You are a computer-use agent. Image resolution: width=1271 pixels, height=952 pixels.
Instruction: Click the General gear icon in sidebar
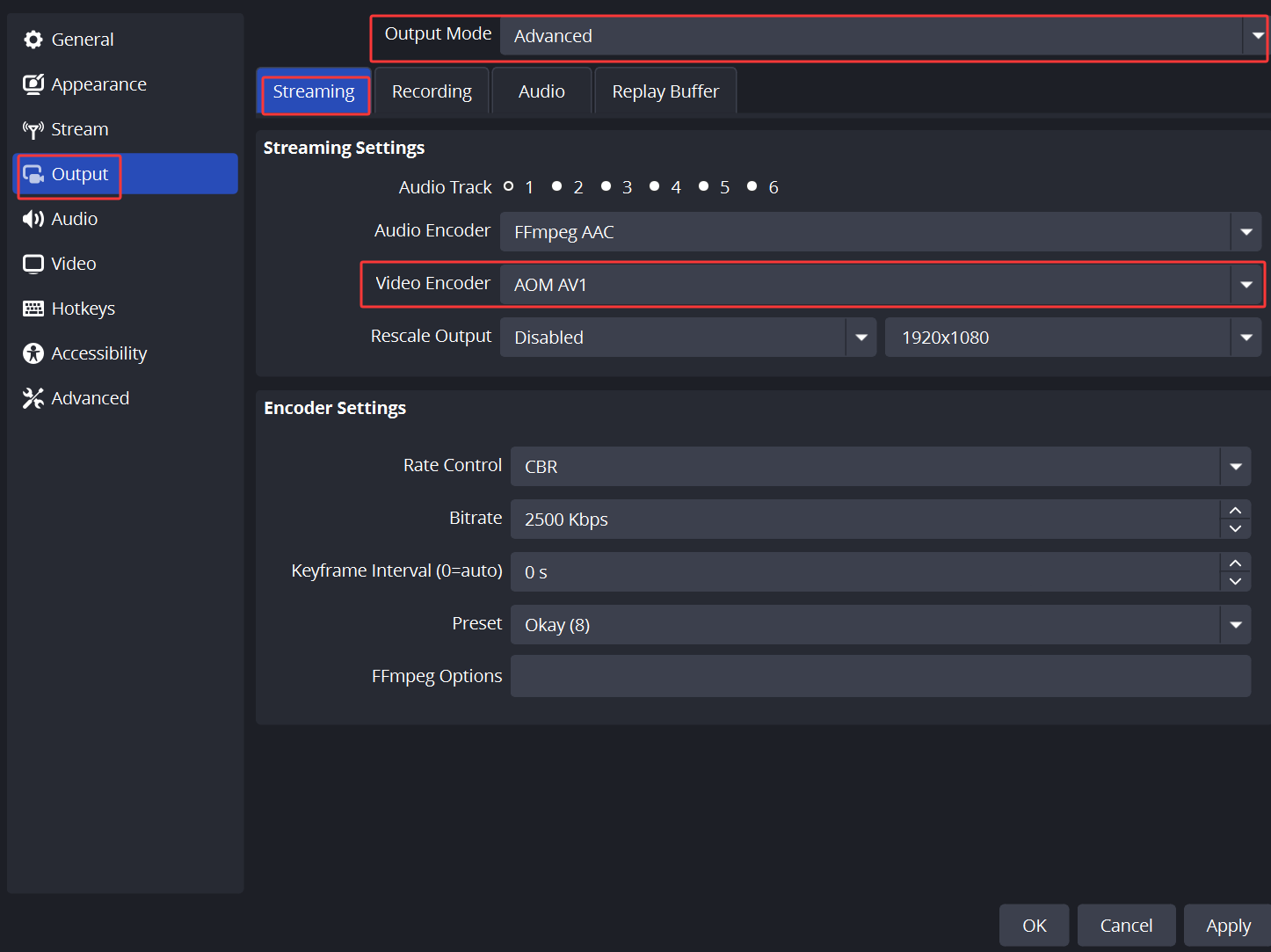33,40
